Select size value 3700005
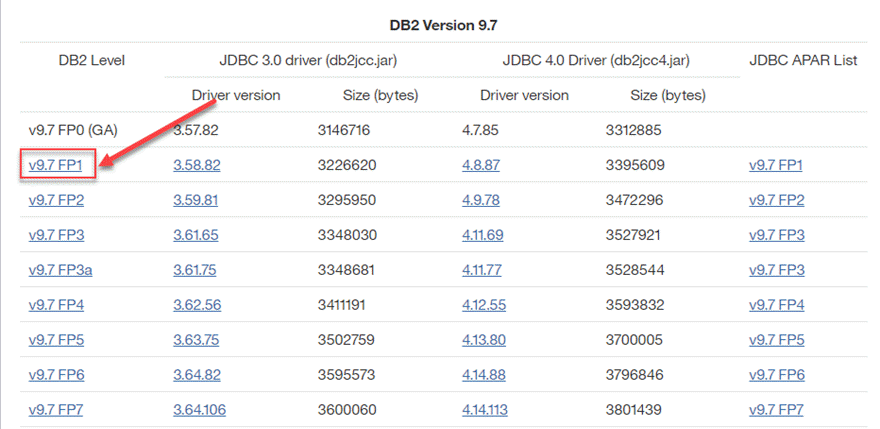 point(635,340)
